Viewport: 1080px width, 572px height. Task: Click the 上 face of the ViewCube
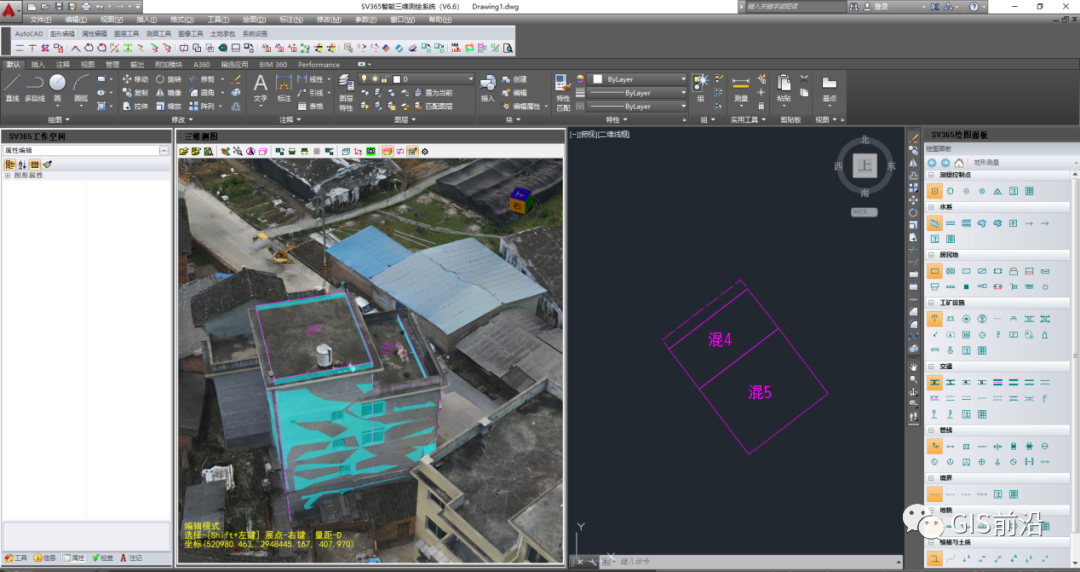click(x=864, y=166)
